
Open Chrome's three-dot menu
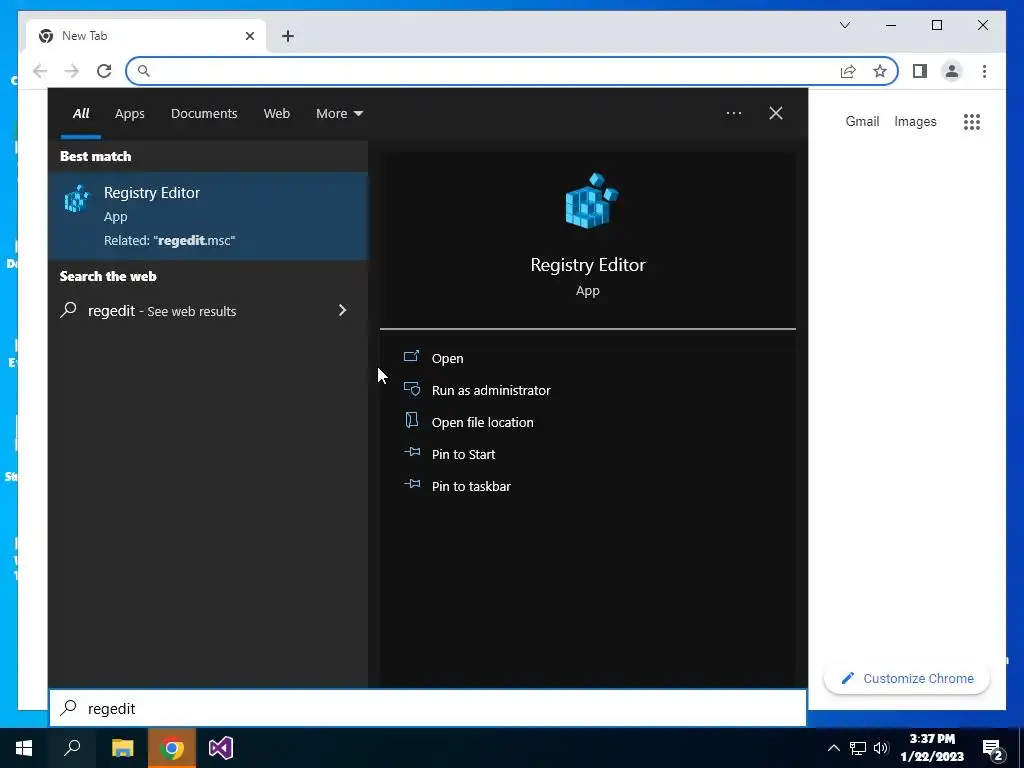tap(984, 71)
